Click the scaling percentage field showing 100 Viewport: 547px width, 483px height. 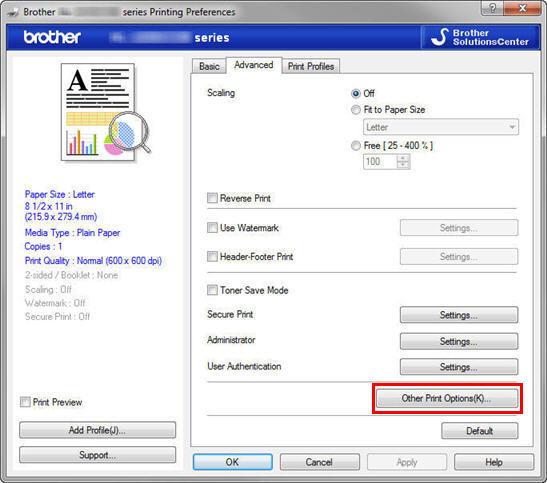coord(380,161)
